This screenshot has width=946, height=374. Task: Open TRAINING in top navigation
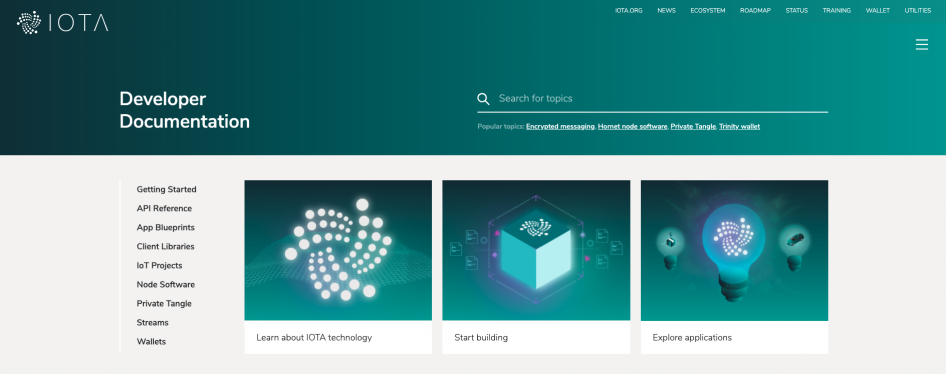[x=837, y=11]
